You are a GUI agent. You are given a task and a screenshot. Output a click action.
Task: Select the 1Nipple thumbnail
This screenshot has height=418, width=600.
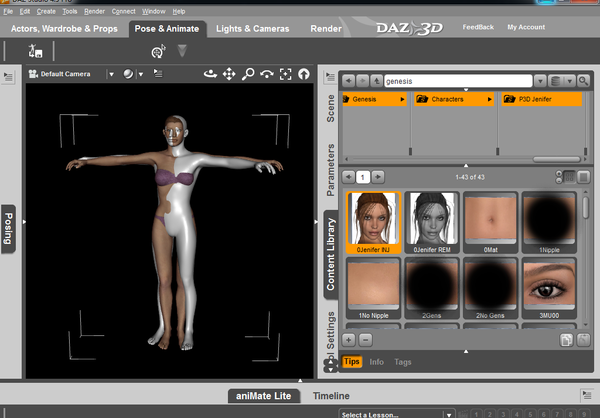point(549,222)
